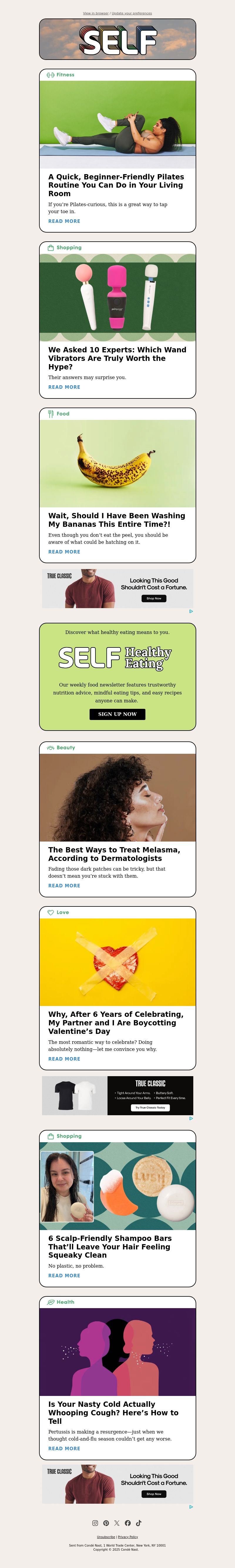
Task: Open the View in browser link
Action: point(95,14)
